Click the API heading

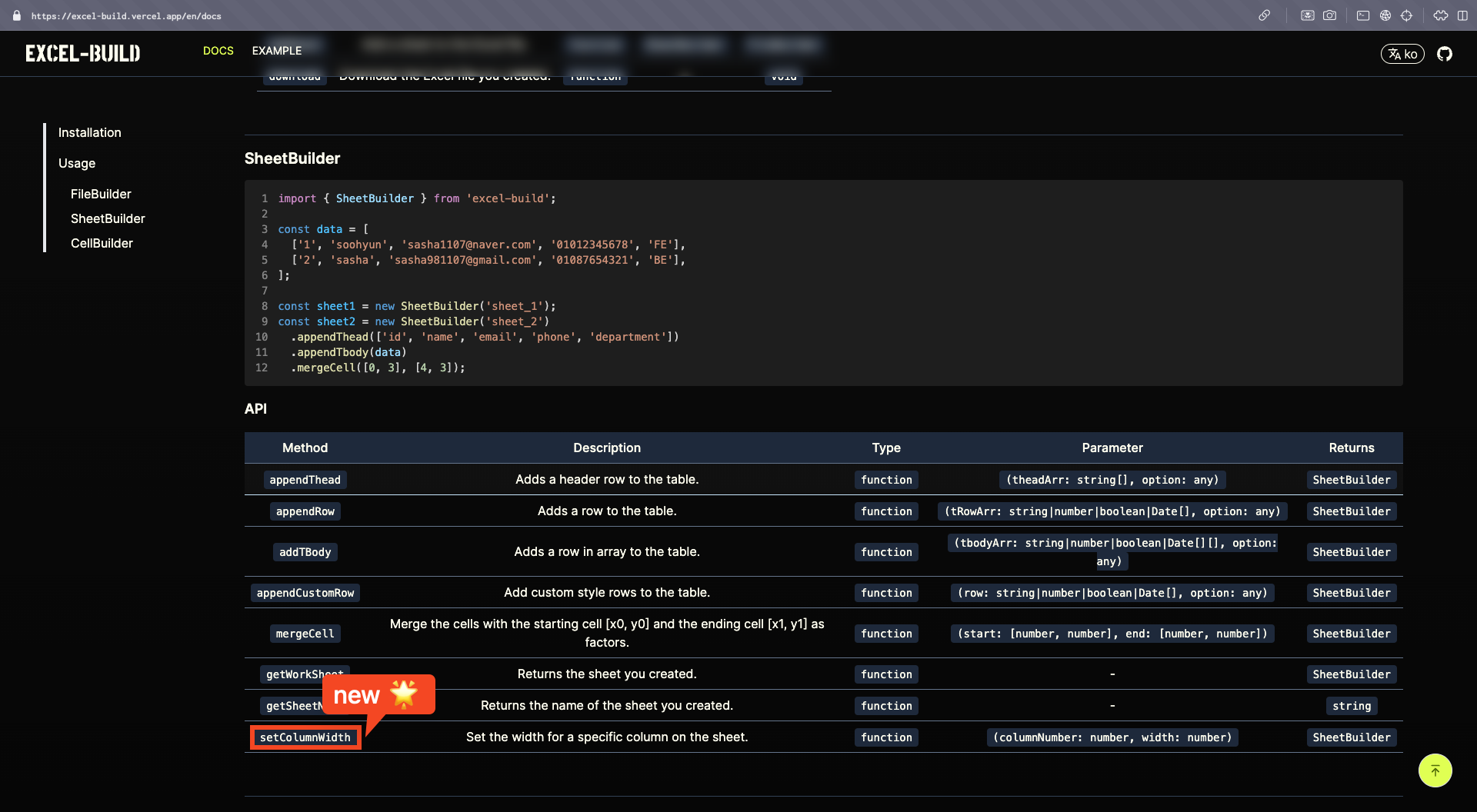[255, 409]
